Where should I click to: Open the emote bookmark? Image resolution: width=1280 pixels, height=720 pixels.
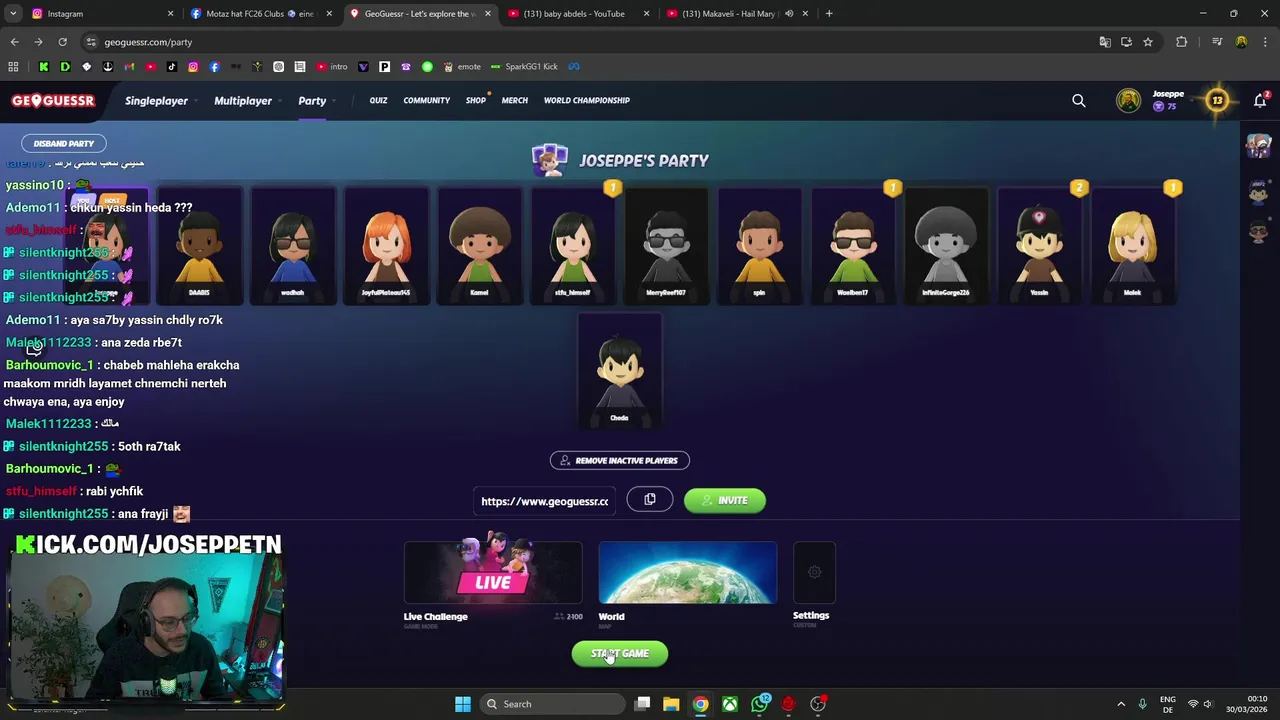pyautogui.click(x=463, y=67)
